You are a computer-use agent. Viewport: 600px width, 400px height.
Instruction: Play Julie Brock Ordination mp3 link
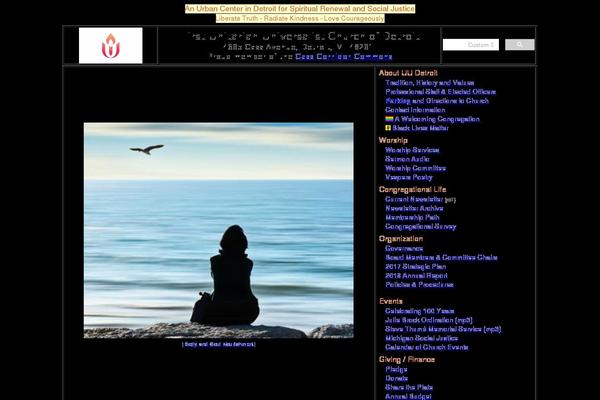pyautogui.click(x=429, y=320)
